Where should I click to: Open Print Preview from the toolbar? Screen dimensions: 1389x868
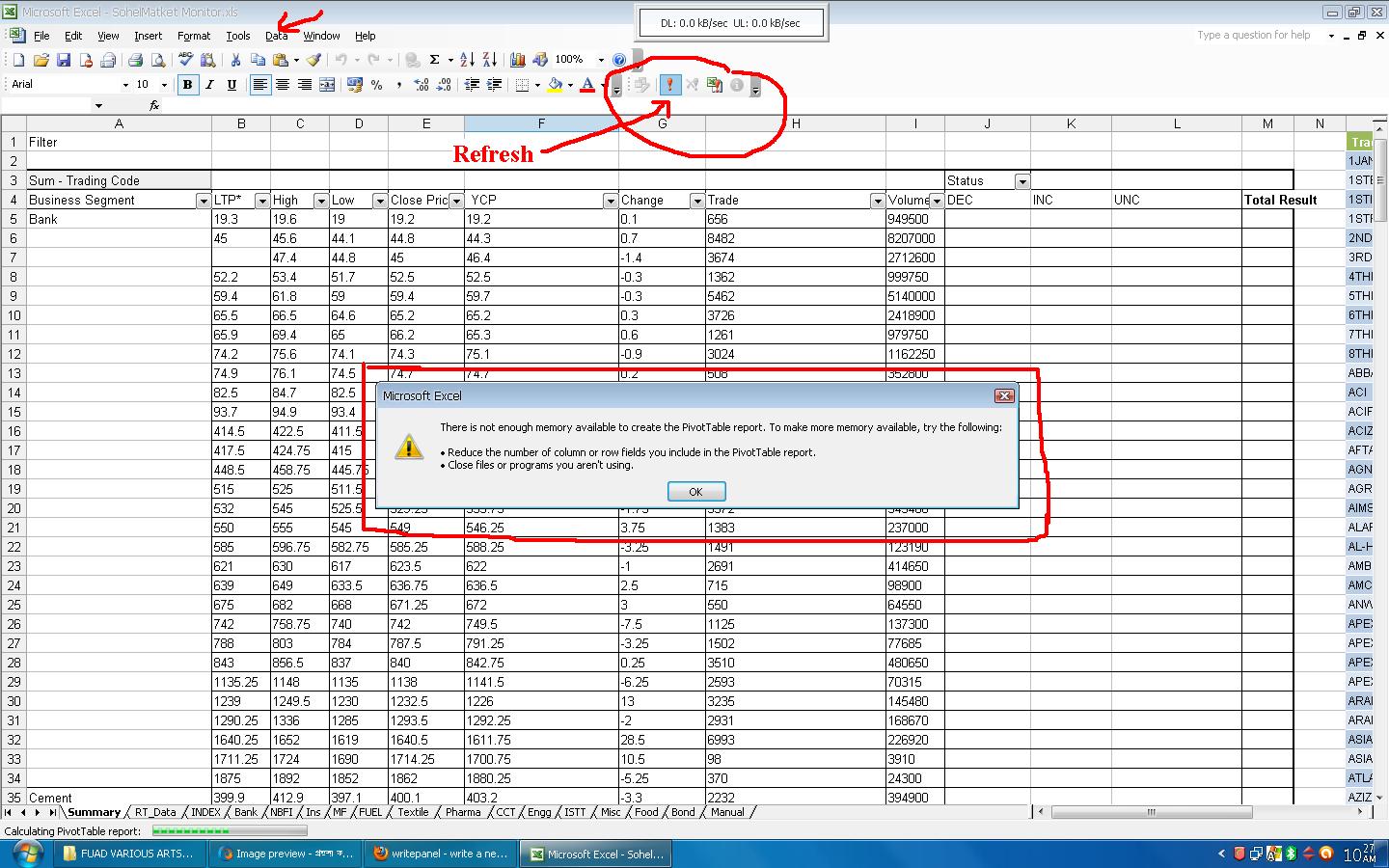point(158,60)
